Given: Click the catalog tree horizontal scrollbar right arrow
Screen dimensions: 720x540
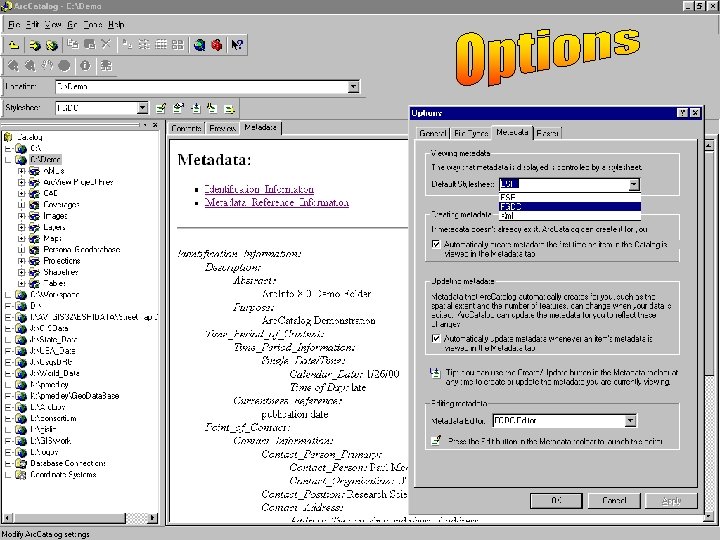Looking at the screenshot, I should (x=152, y=518).
